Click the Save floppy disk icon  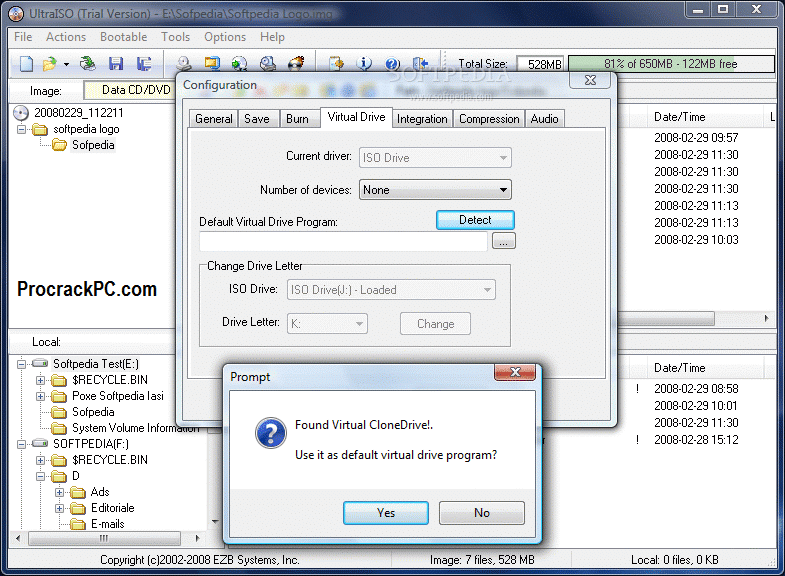(x=116, y=64)
